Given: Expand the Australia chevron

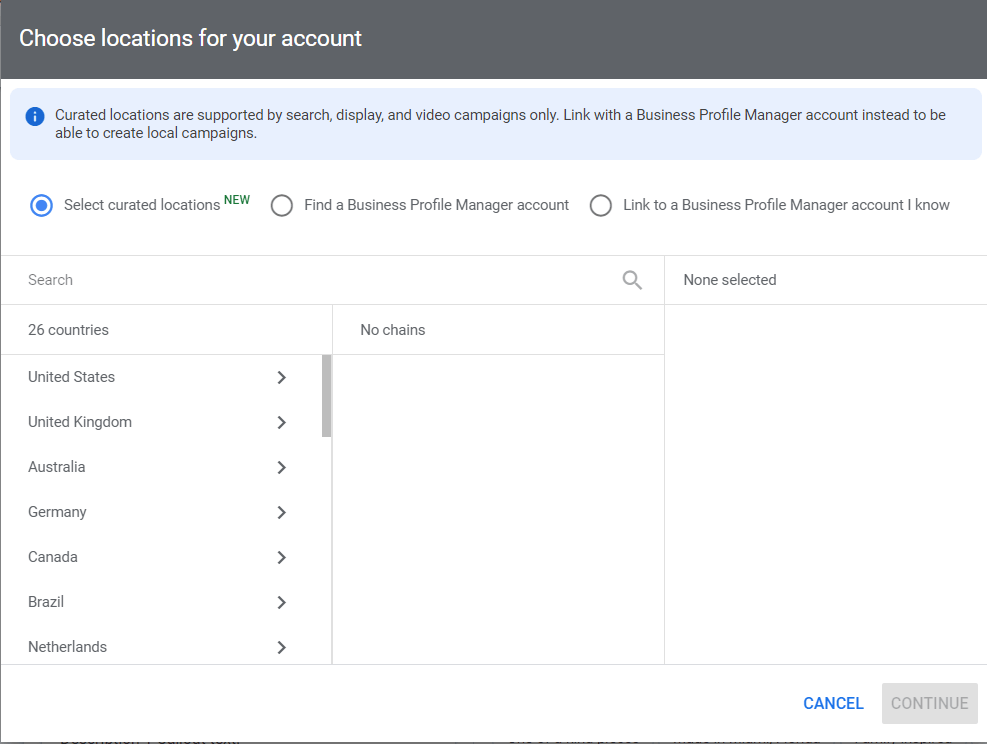Looking at the screenshot, I should [x=281, y=467].
